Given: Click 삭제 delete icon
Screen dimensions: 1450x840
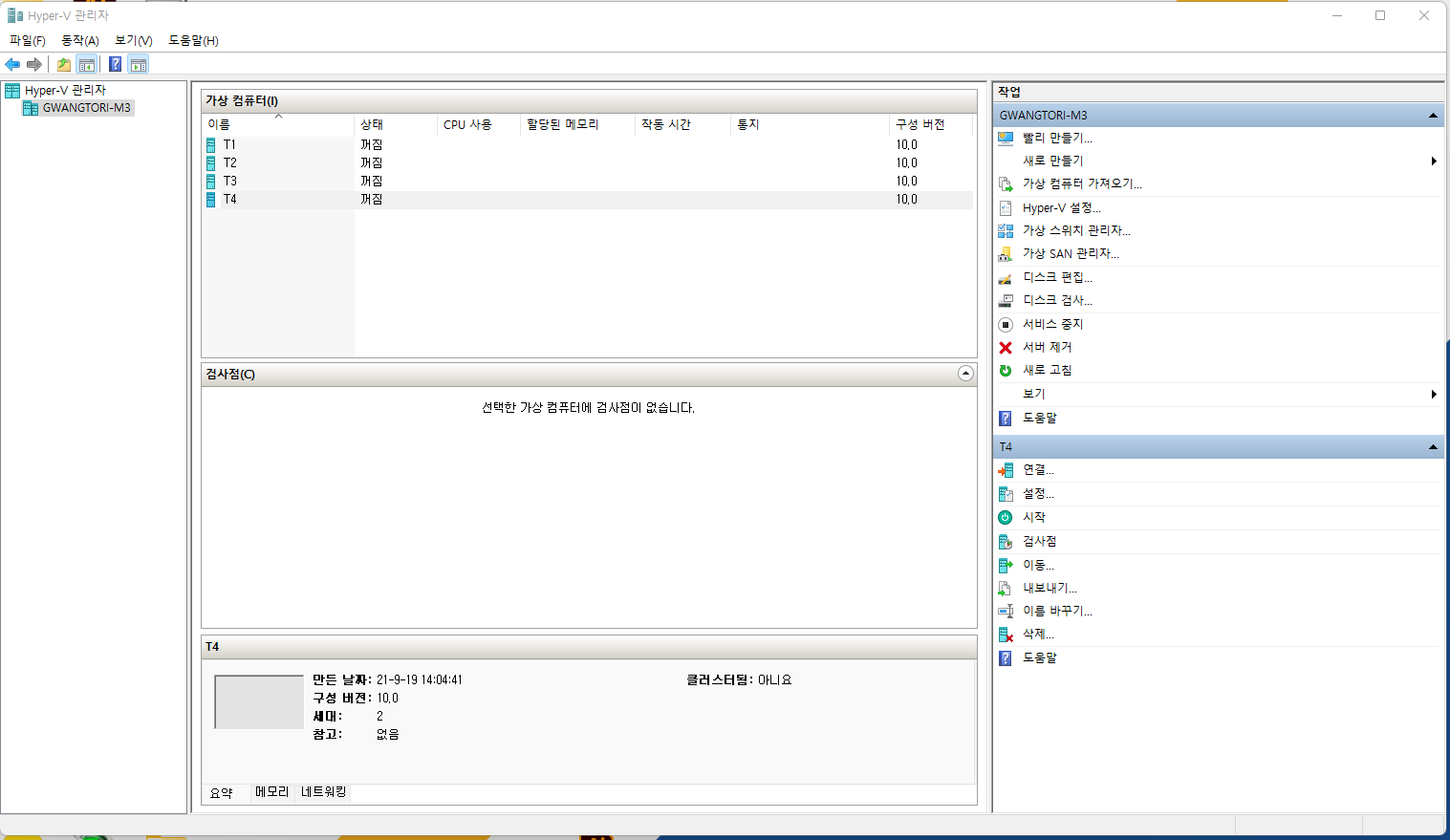Looking at the screenshot, I should point(1006,635).
